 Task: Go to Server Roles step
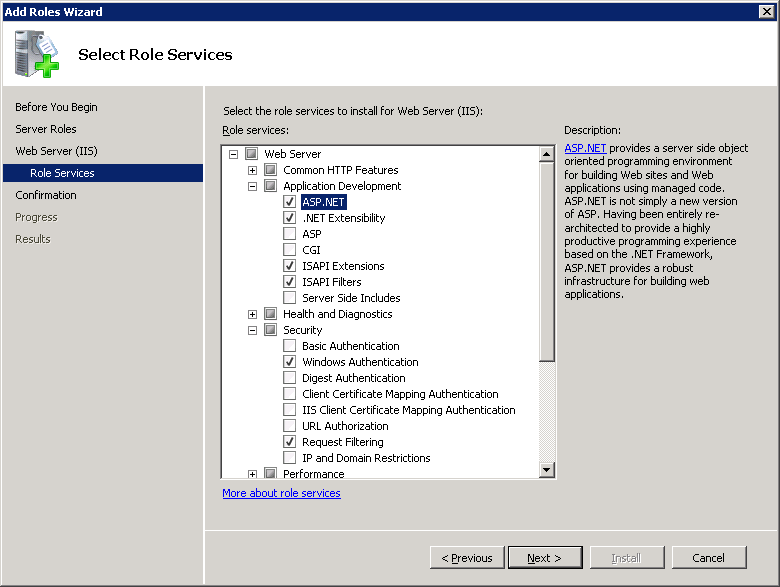click(46, 129)
